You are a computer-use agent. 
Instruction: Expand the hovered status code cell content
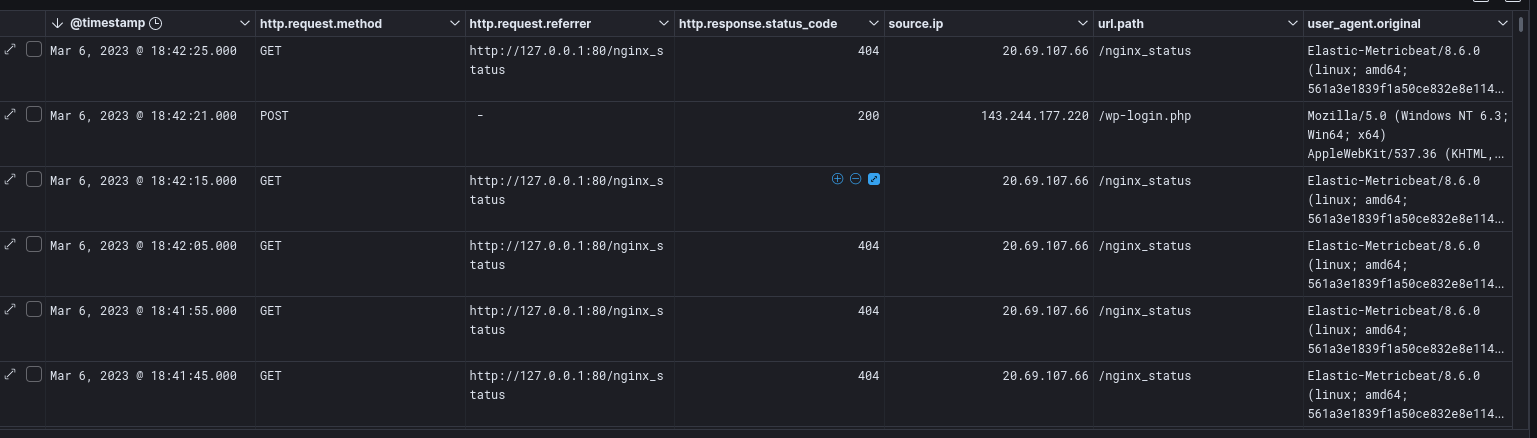(x=873, y=179)
